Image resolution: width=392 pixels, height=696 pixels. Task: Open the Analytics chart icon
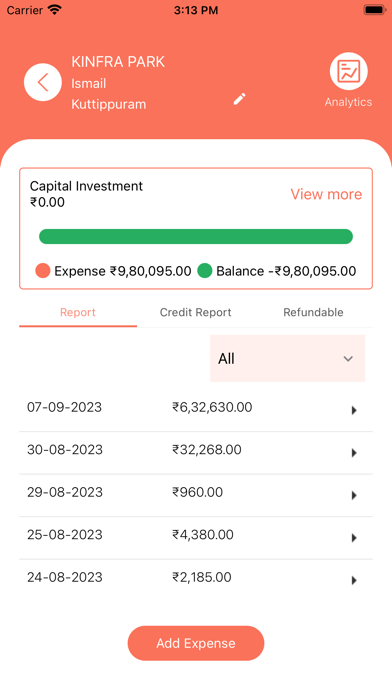click(x=348, y=71)
